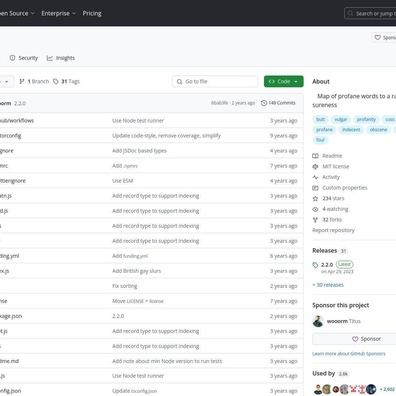Image resolution: width=396 pixels, height=396 pixels.
Task: Open the green Code dropdown
Action: coord(284,81)
